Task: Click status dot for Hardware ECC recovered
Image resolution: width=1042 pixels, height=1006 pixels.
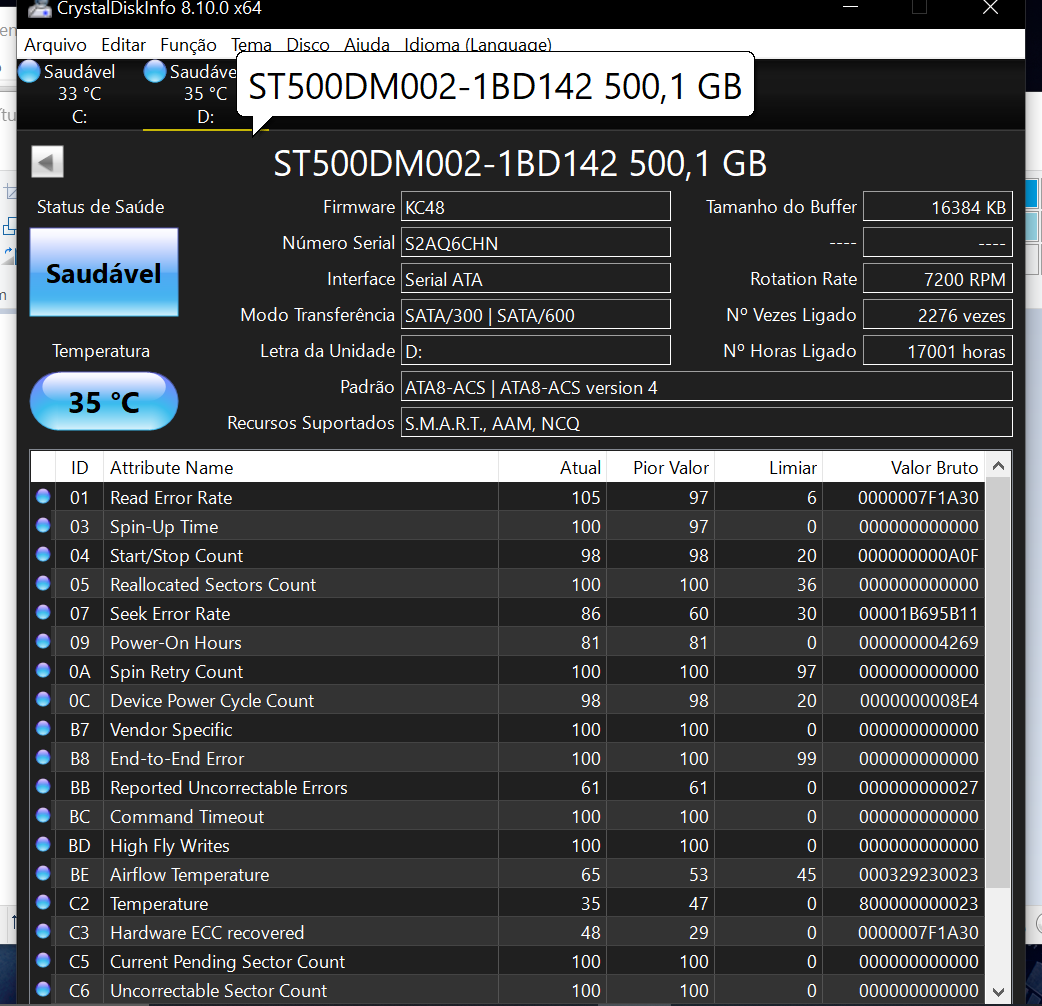Action: pyautogui.click(x=43, y=931)
